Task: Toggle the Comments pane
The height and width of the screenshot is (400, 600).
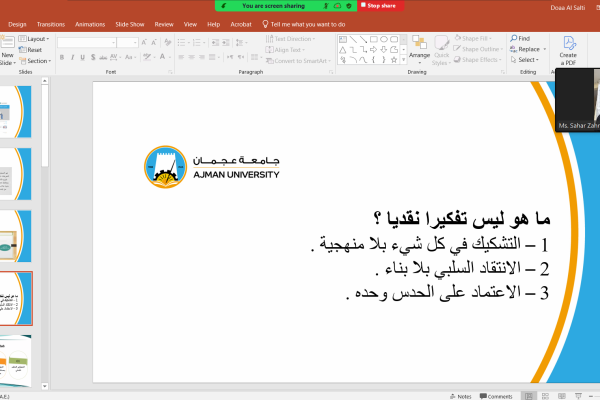Action: (496, 397)
